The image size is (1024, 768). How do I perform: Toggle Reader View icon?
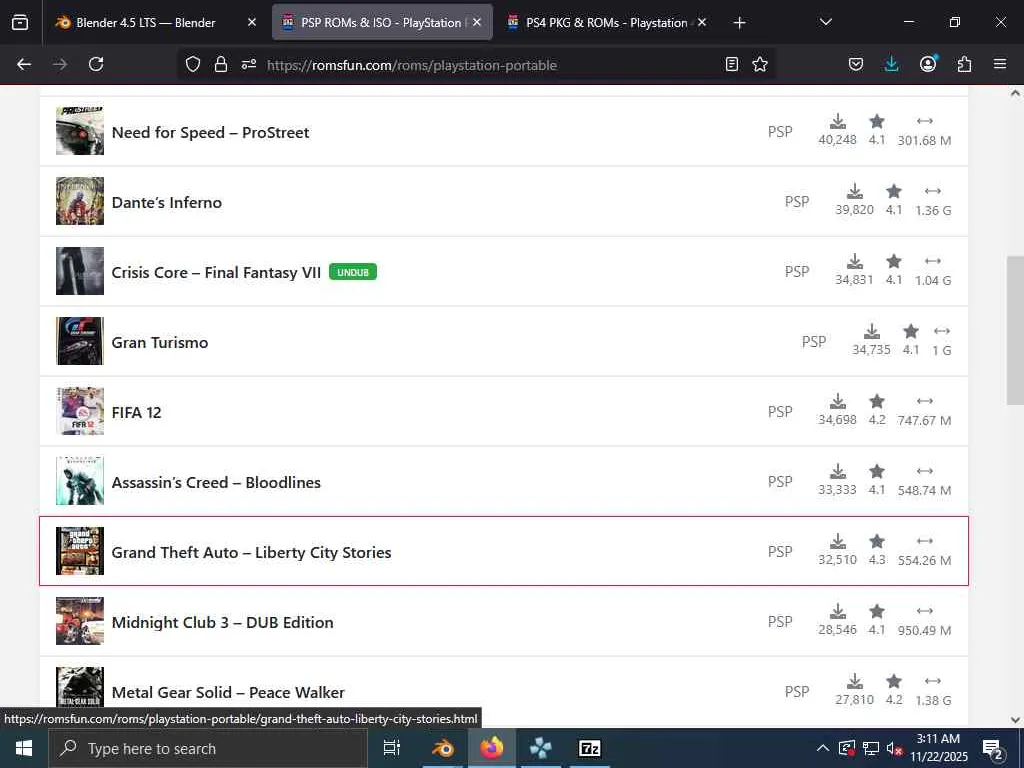click(x=732, y=64)
